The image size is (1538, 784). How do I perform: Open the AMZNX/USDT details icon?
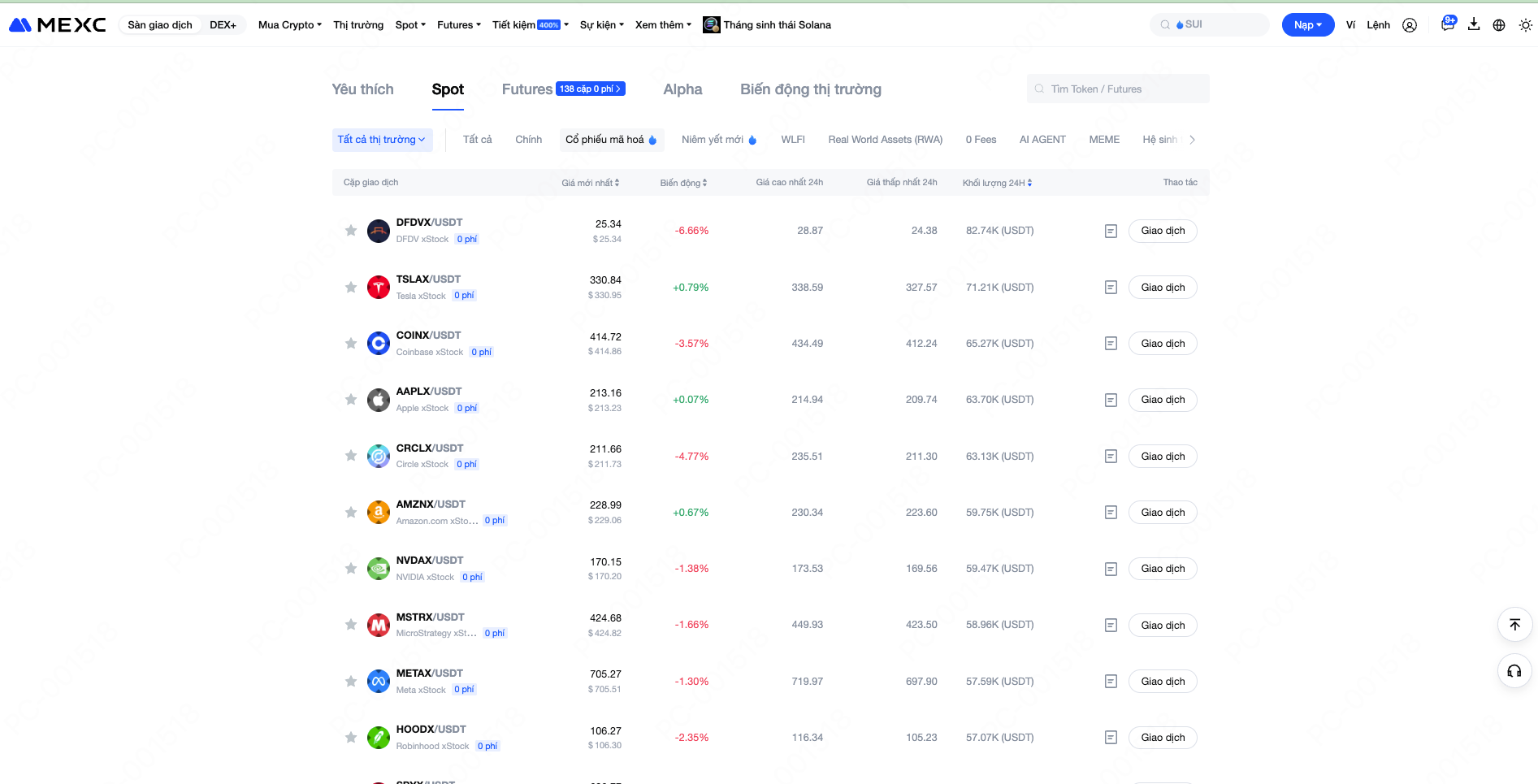(x=1111, y=513)
